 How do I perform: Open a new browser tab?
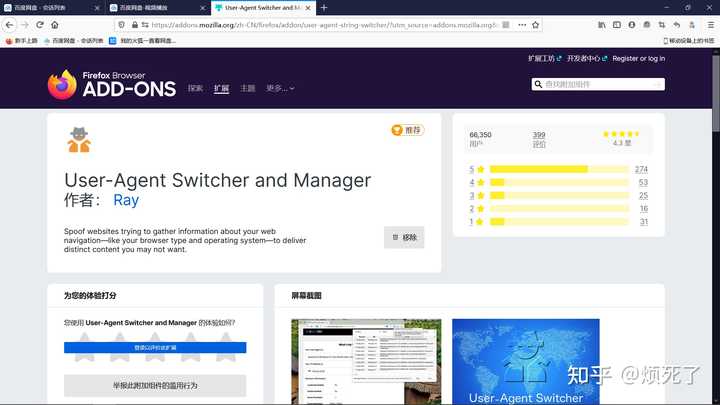[324, 8]
